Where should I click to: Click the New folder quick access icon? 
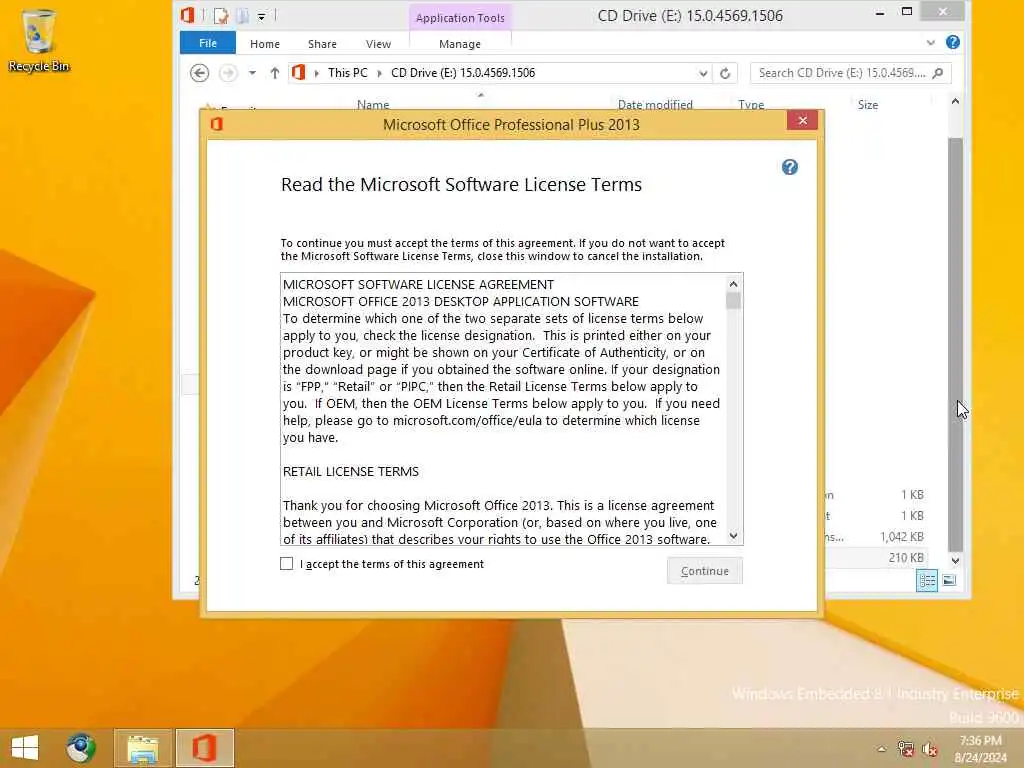[x=242, y=15]
